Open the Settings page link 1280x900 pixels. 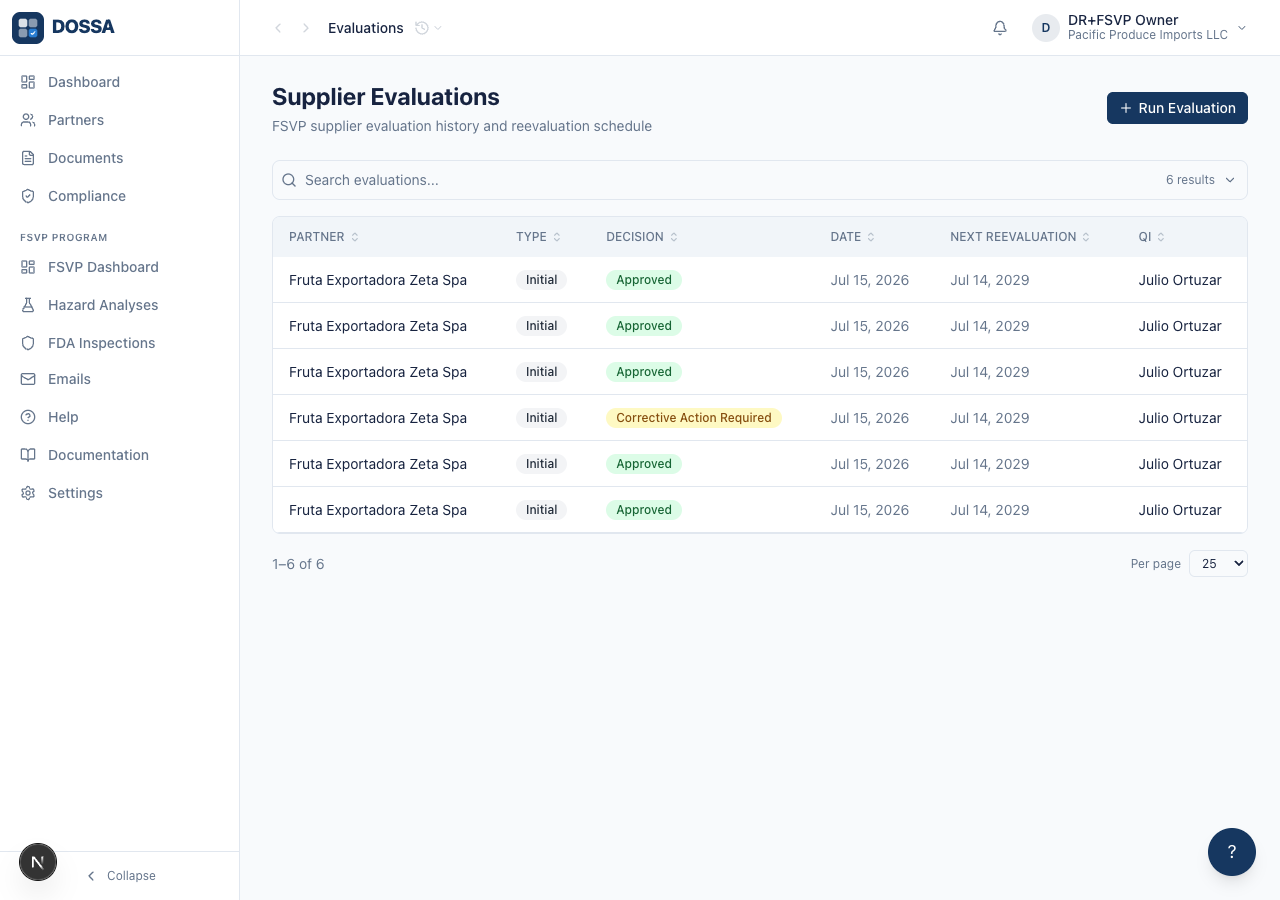[x=120, y=493]
